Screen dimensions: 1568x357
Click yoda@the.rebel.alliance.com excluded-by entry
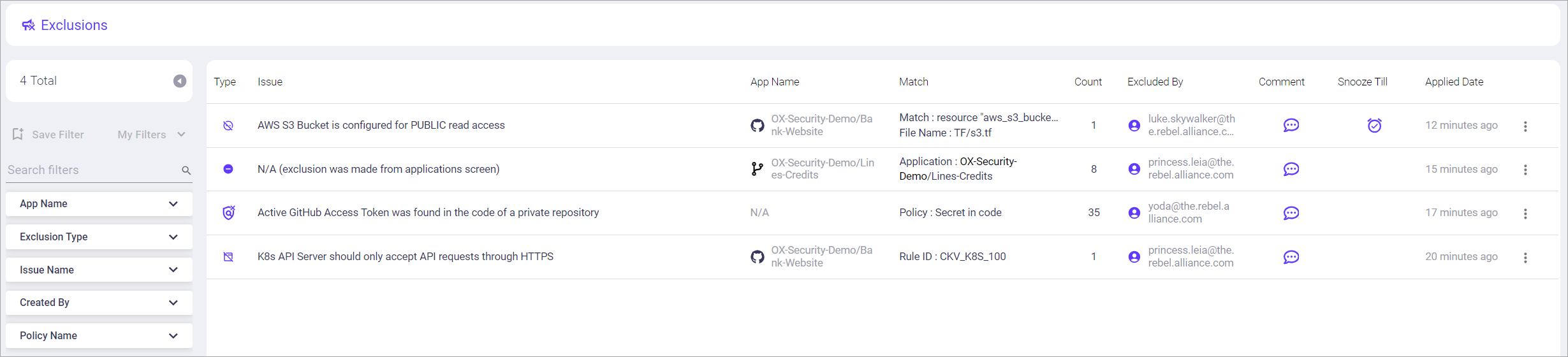(x=1188, y=213)
